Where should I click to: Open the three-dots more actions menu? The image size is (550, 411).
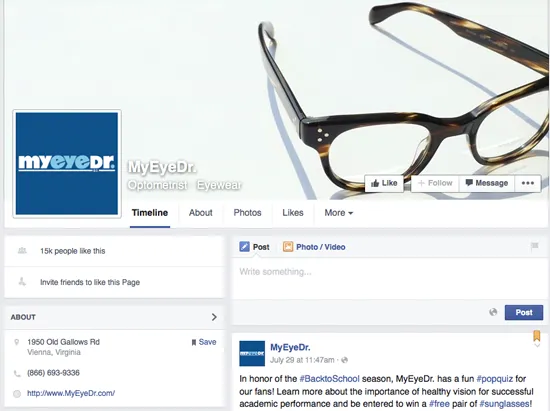[528, 183]
